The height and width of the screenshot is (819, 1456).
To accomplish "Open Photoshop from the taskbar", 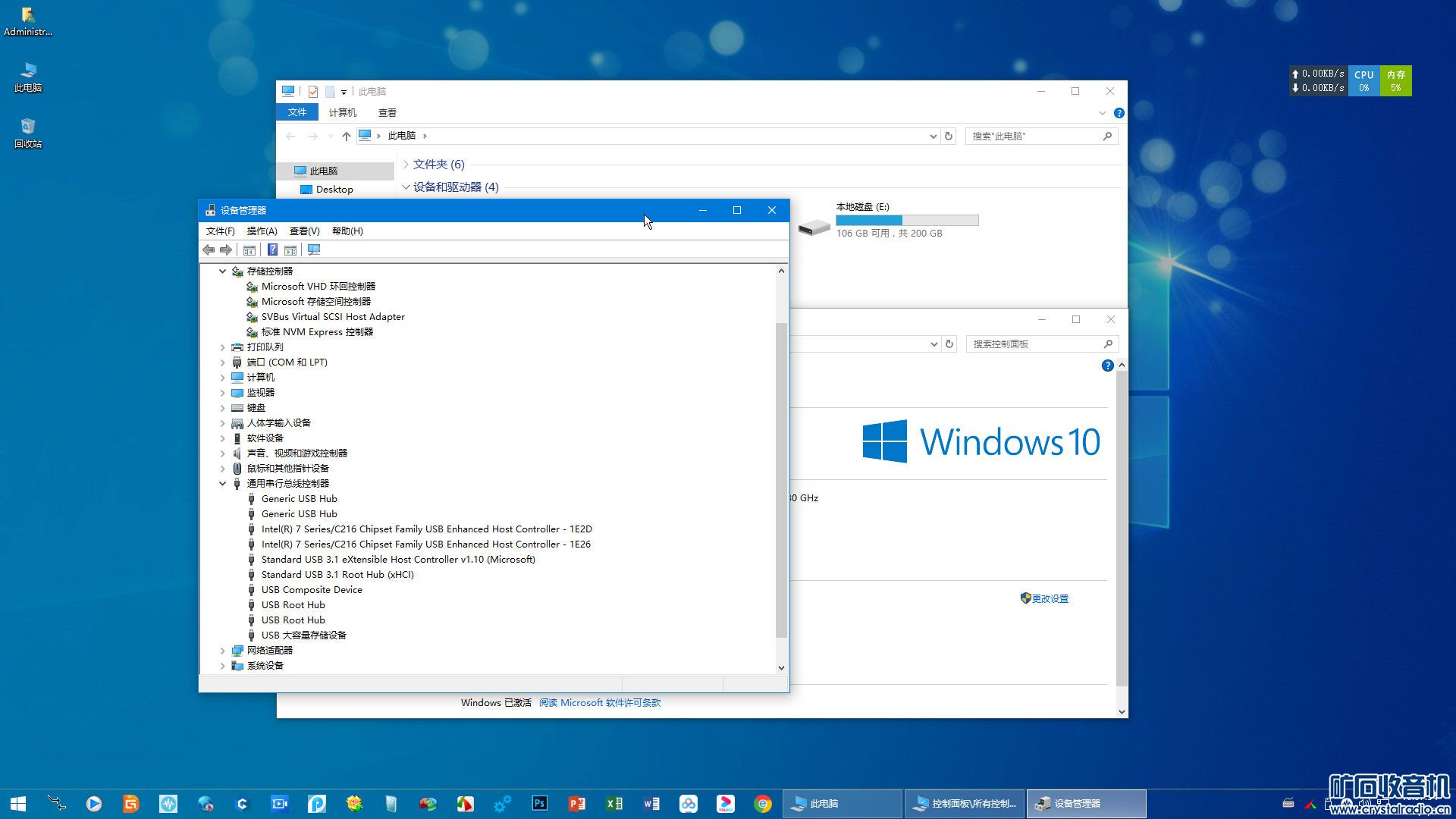I will 540,804.
